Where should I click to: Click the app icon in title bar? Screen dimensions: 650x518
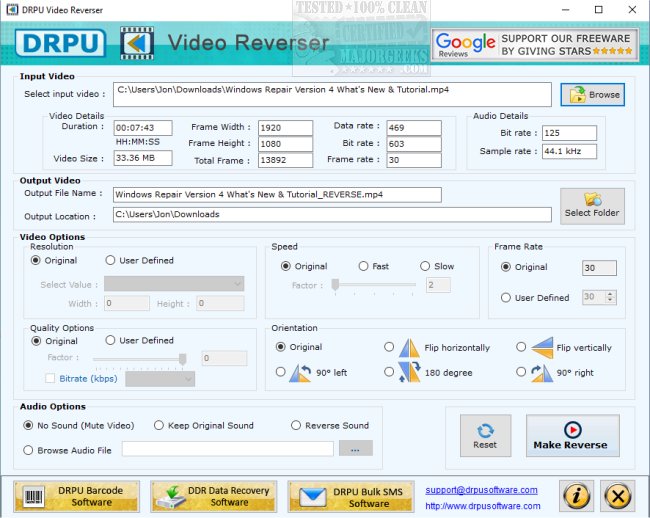click(12, 10)
